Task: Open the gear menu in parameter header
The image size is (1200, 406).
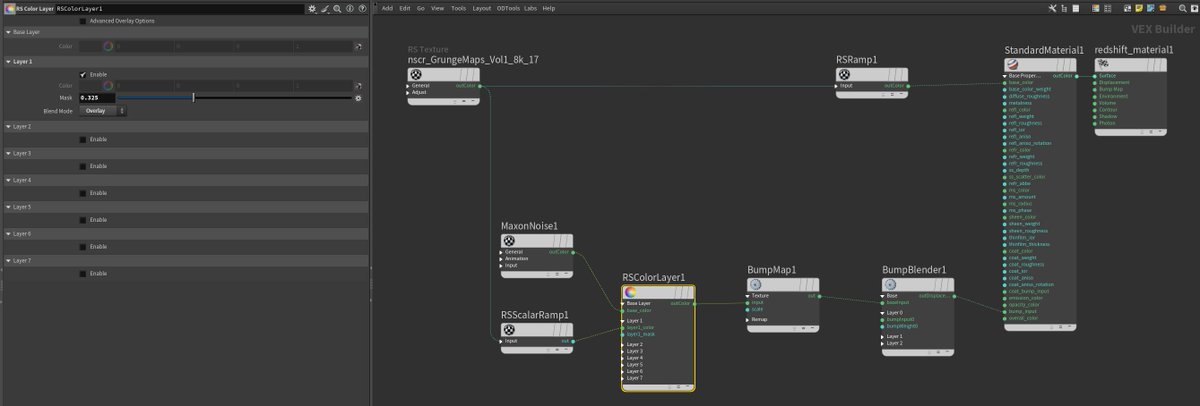Action: coord(312,8)
